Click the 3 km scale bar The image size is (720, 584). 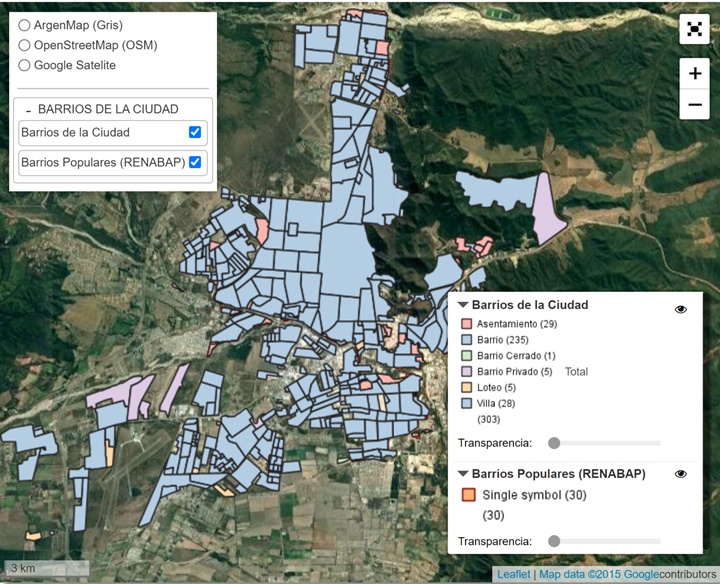click(47, 568)
